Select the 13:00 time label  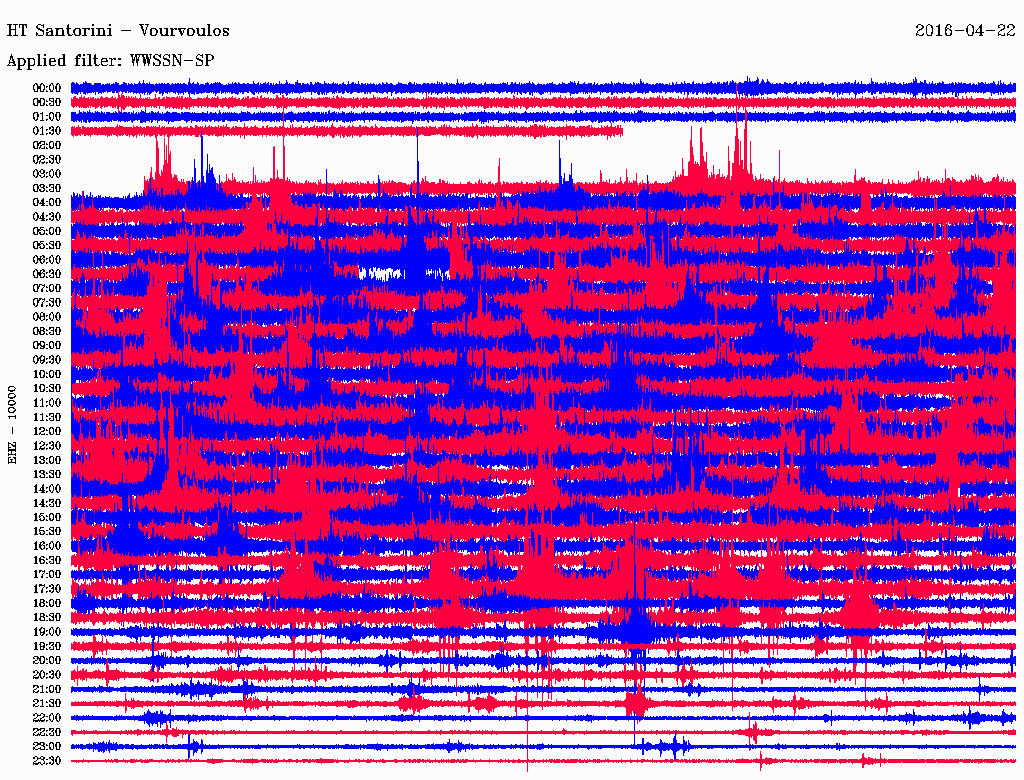pos(47,461)
